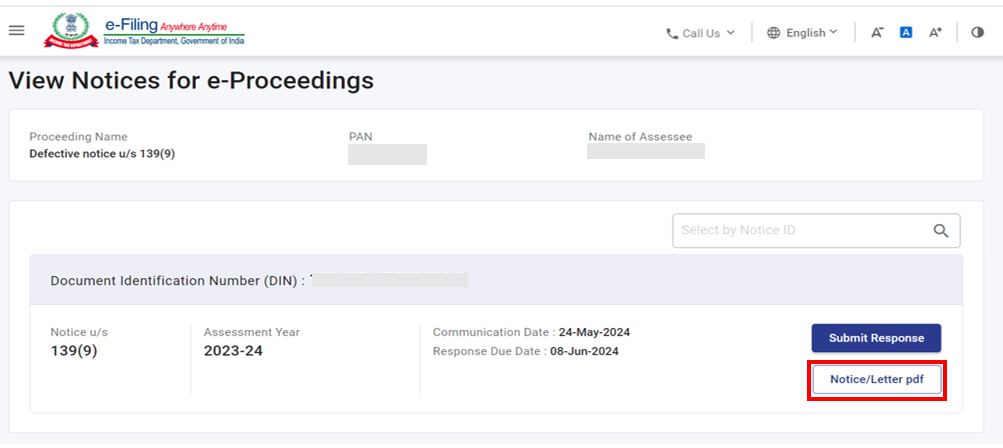Click the magnifier search icon
The height and width of the screenshot is (448, 1003).
[x=940, y=230]
